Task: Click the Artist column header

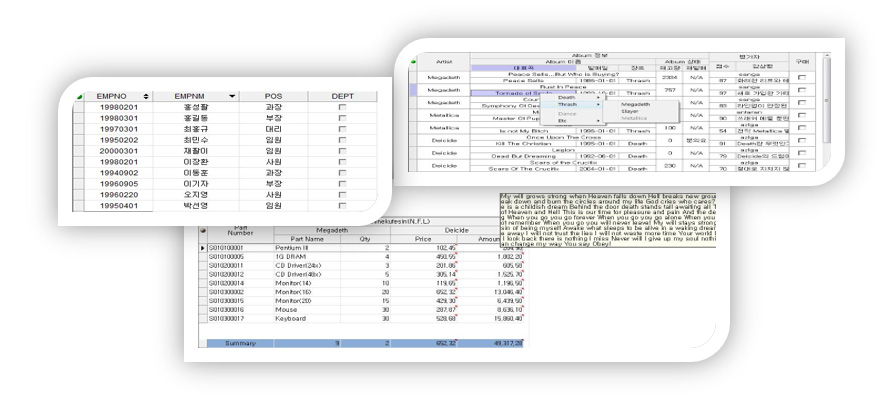Action: 443,61
